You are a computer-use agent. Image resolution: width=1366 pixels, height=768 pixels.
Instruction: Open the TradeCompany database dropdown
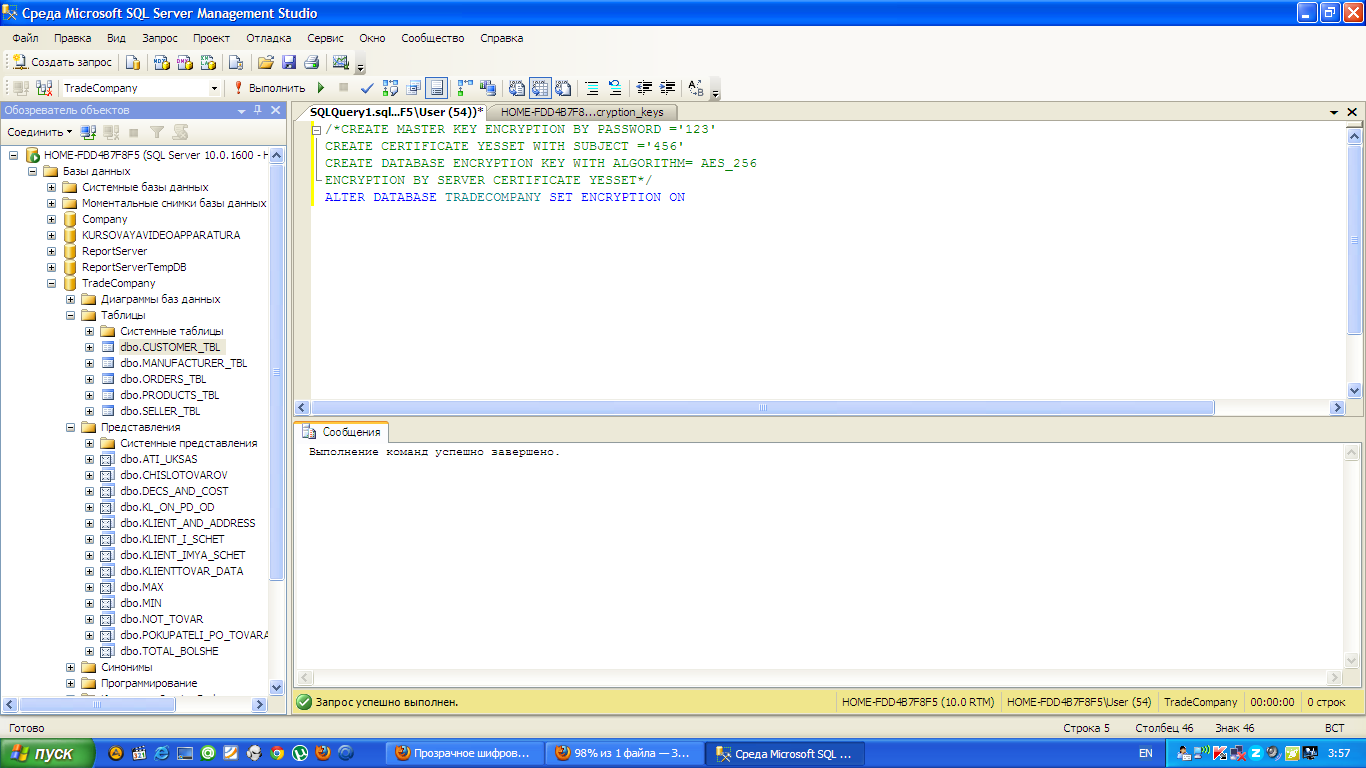[214, 88]
